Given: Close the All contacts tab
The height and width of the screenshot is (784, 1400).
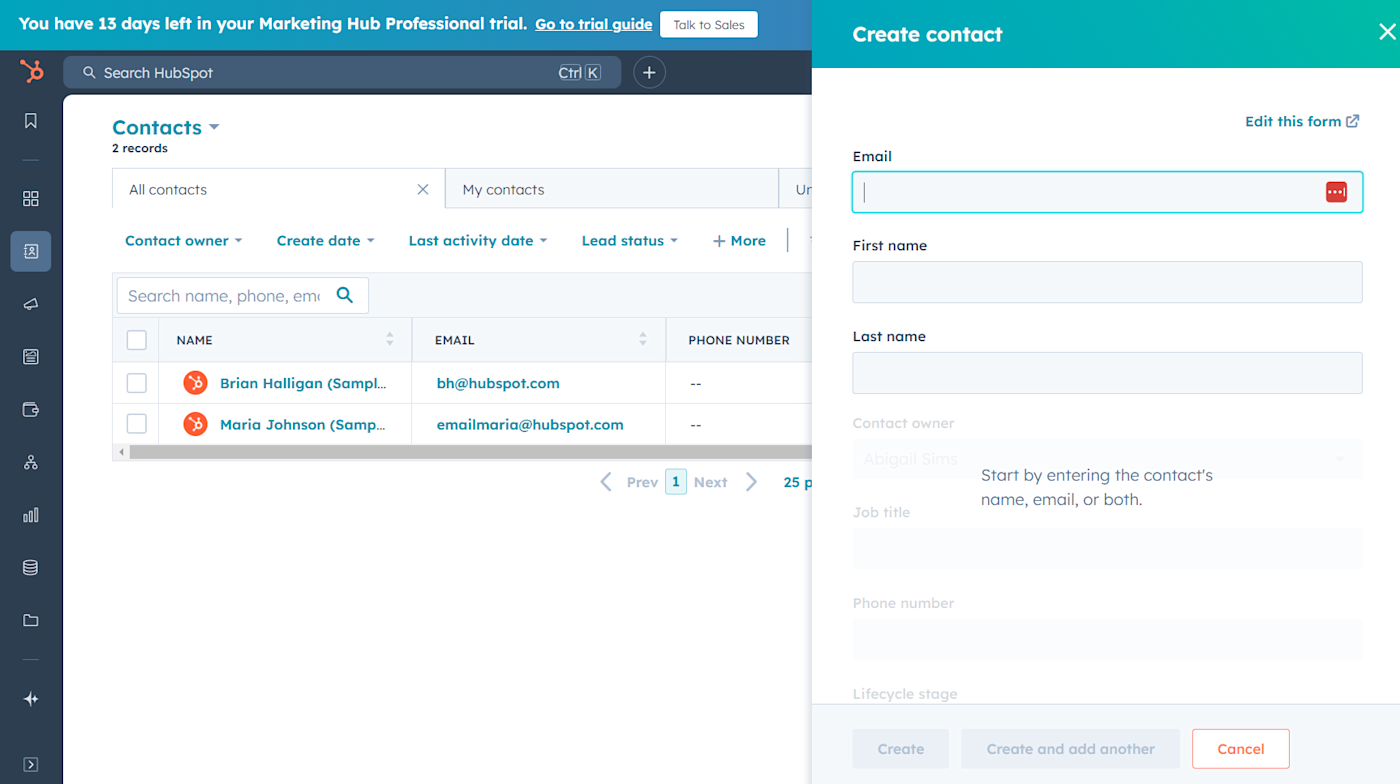Looking at the screenshot, I should click(x=423, y=189).
